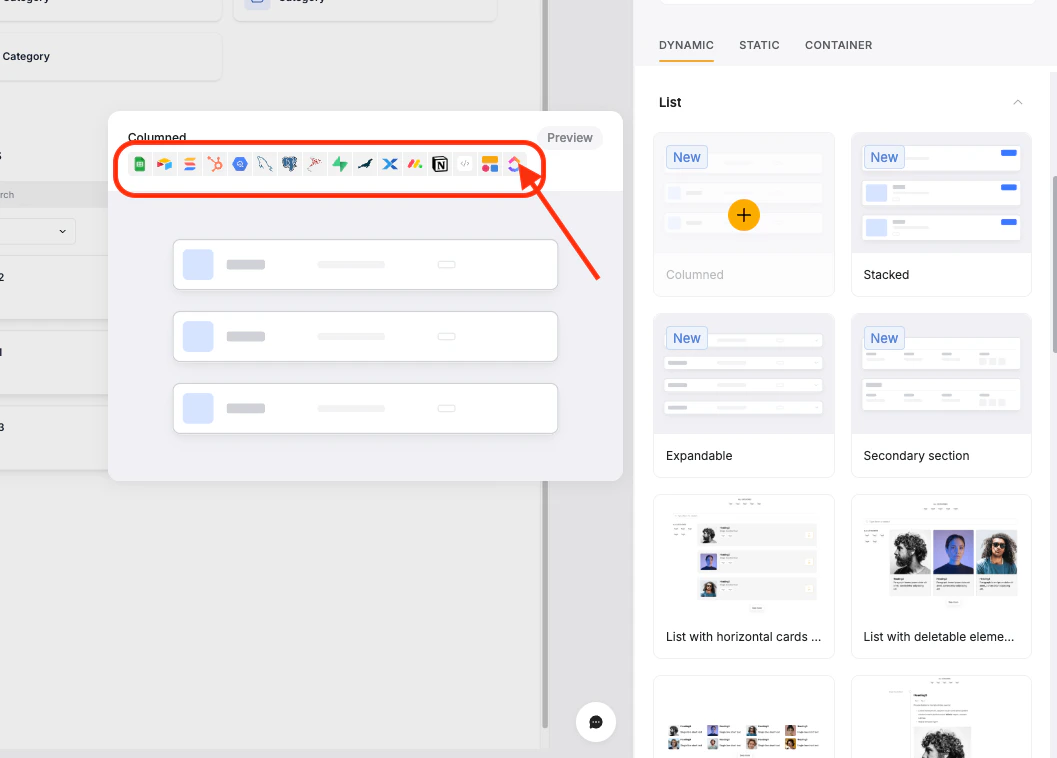Select the MariaDB seal data source icon

pyautogui.click(x=365, y=164)
